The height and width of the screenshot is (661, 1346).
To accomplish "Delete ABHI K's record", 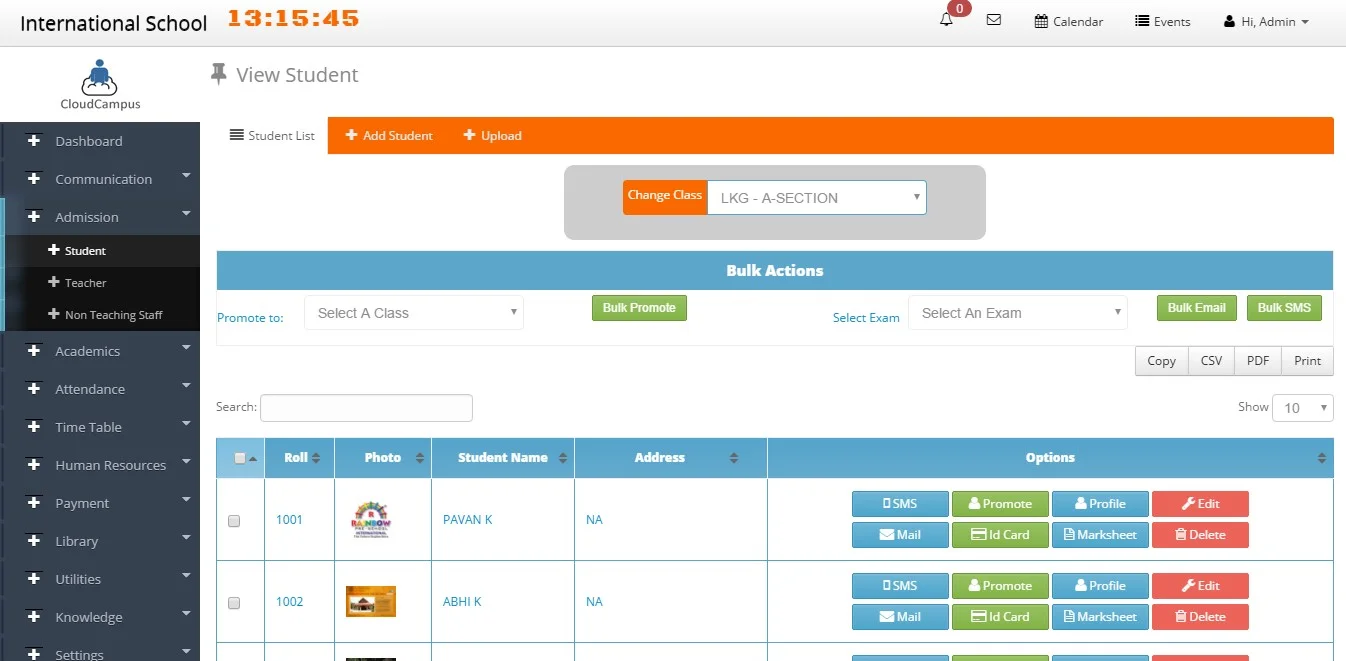I will (1200, 617).
